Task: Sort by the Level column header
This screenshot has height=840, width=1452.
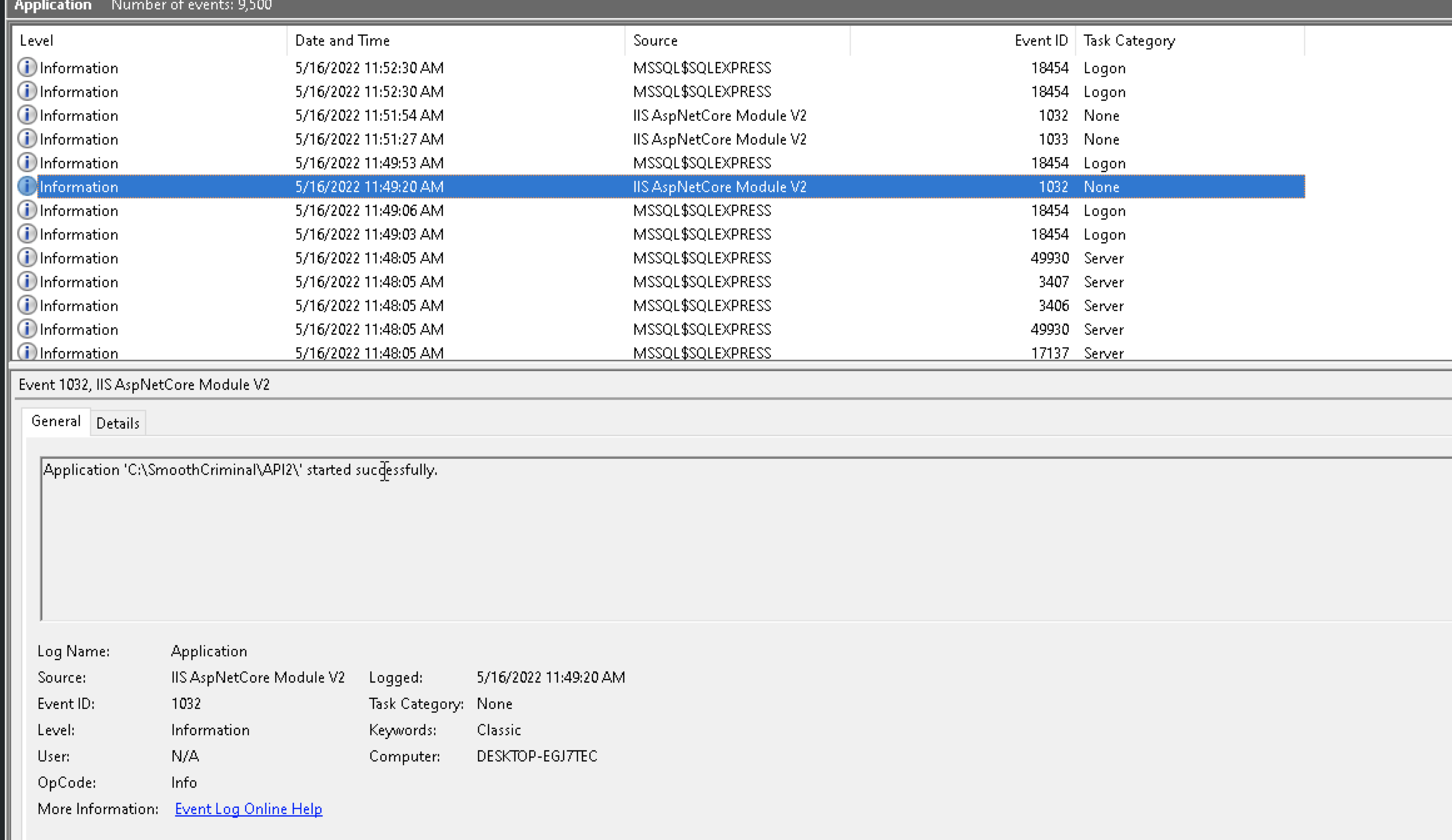Action: (x=36, y=41)
